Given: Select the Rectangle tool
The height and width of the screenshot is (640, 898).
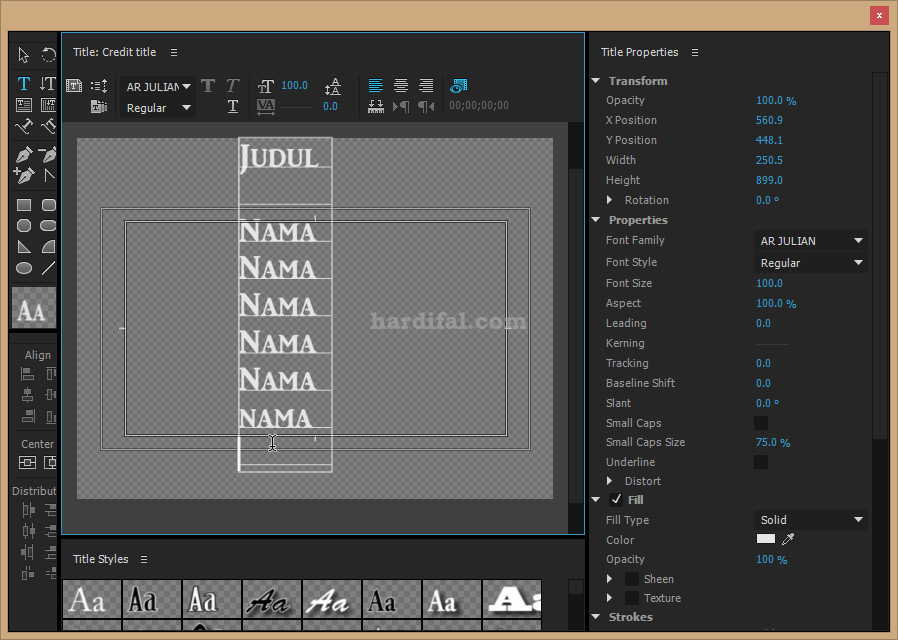Looking at the screenshot, I should click(x=24, y=204).
